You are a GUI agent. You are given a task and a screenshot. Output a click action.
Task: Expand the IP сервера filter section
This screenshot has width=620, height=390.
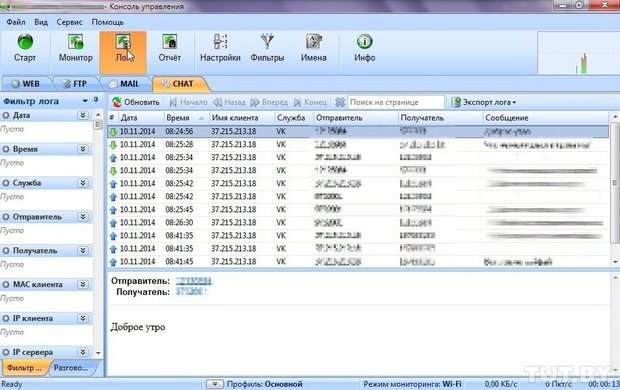click(83, 352)
